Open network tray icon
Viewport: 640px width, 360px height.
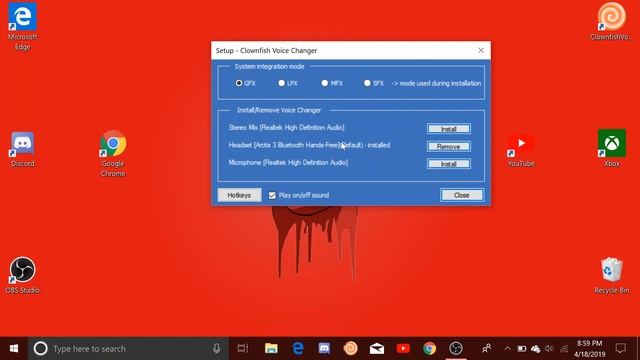click(564, 349)
